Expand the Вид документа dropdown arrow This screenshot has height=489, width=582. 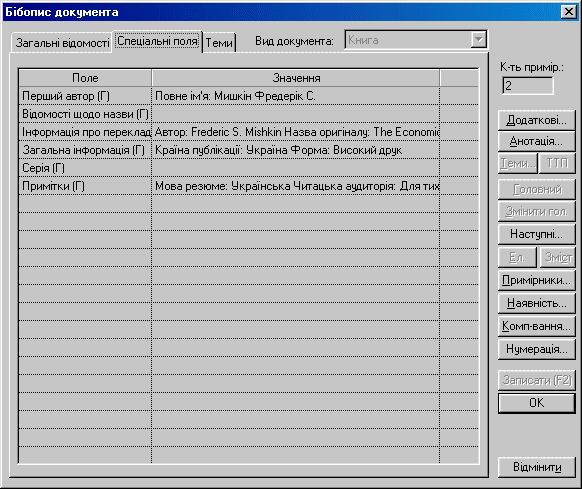pos(478,39)
